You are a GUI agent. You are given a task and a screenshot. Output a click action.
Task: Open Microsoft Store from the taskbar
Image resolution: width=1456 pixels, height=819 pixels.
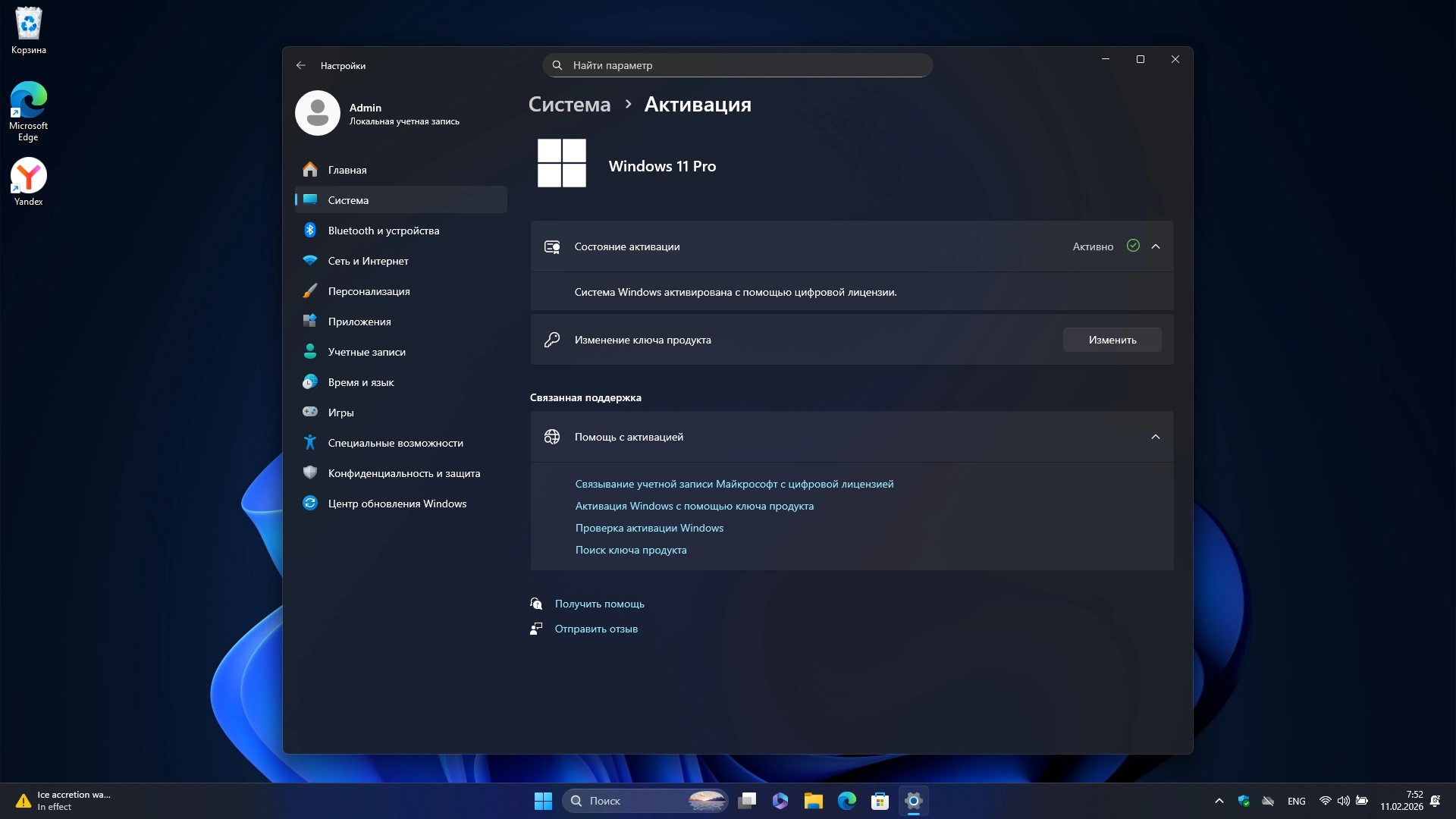point(880,801)
